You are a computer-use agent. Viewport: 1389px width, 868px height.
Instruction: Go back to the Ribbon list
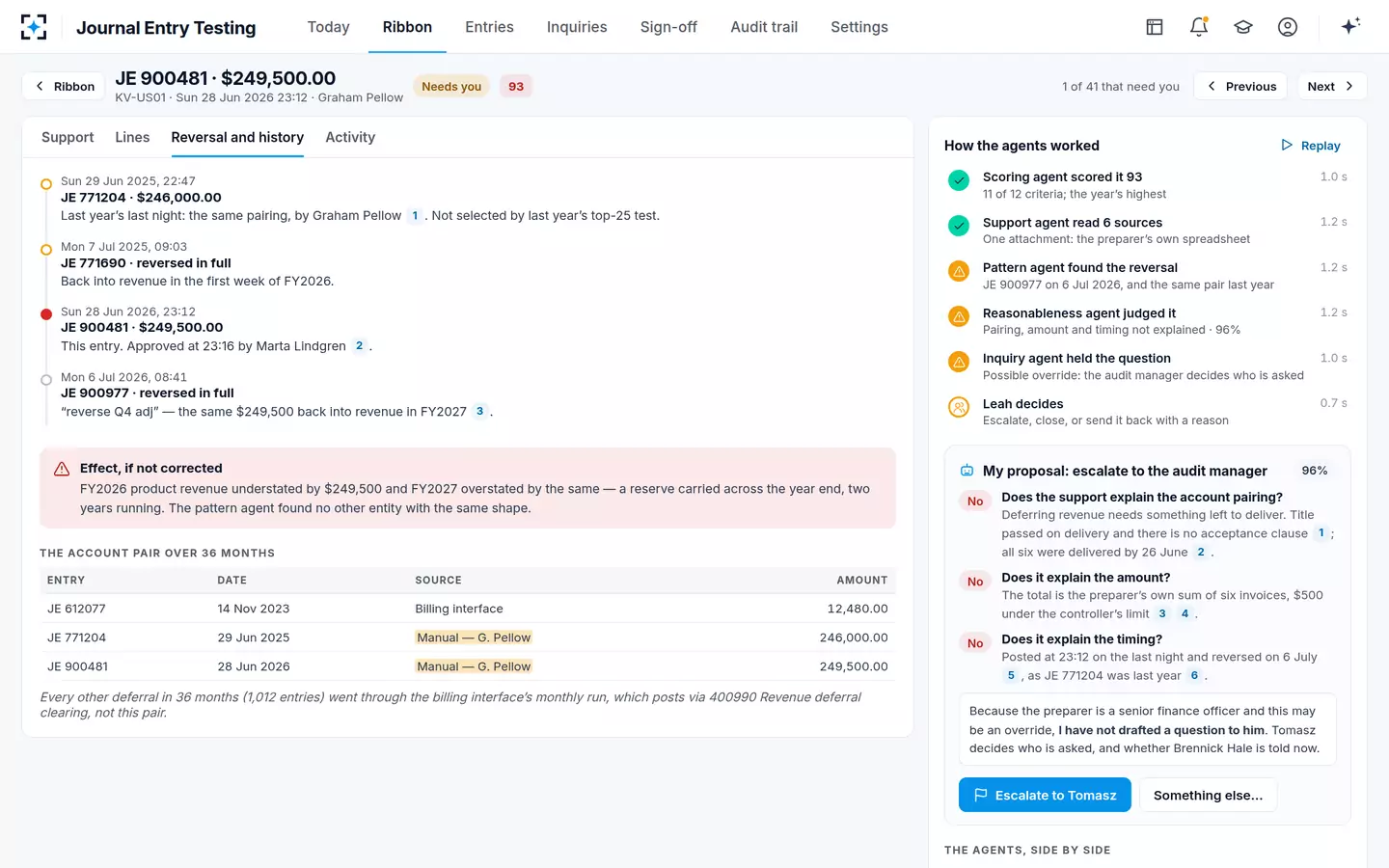click(x=64, y=86)
